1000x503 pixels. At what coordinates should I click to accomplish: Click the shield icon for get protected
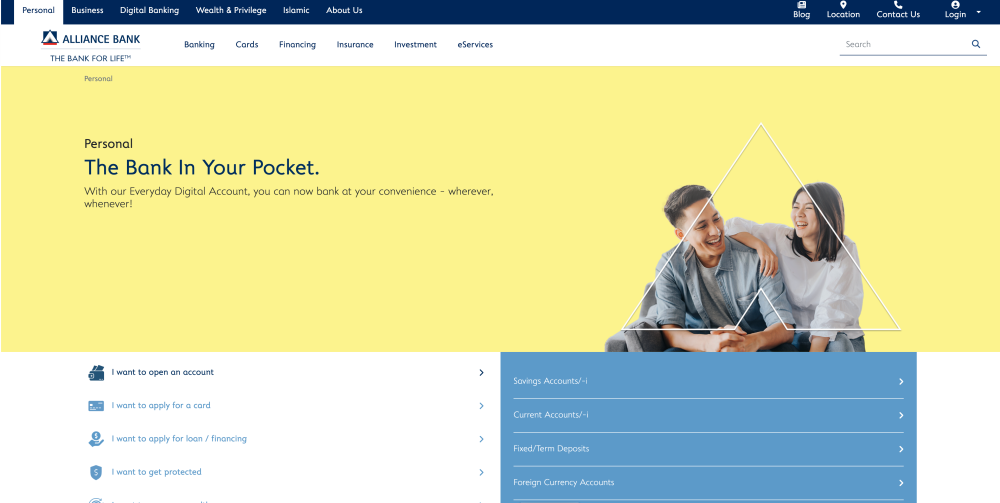96,472
